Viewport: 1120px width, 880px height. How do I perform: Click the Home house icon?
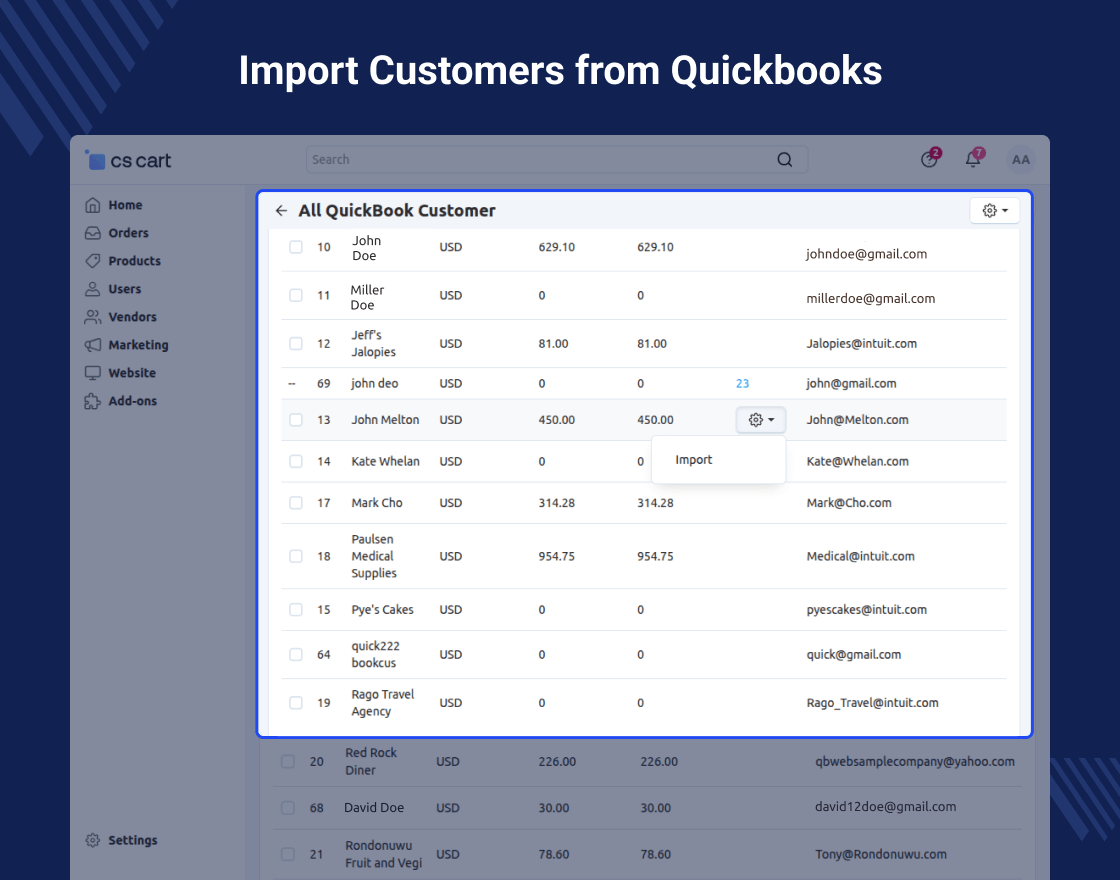(93, 205)
